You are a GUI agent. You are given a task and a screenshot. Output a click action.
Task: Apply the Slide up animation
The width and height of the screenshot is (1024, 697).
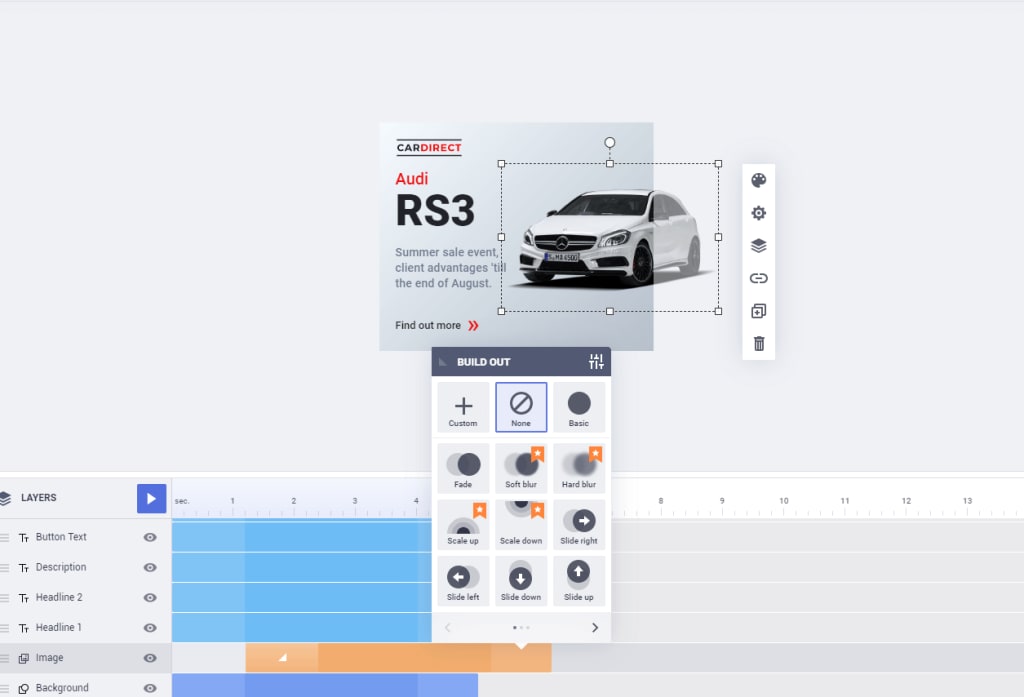coord(579,581)
